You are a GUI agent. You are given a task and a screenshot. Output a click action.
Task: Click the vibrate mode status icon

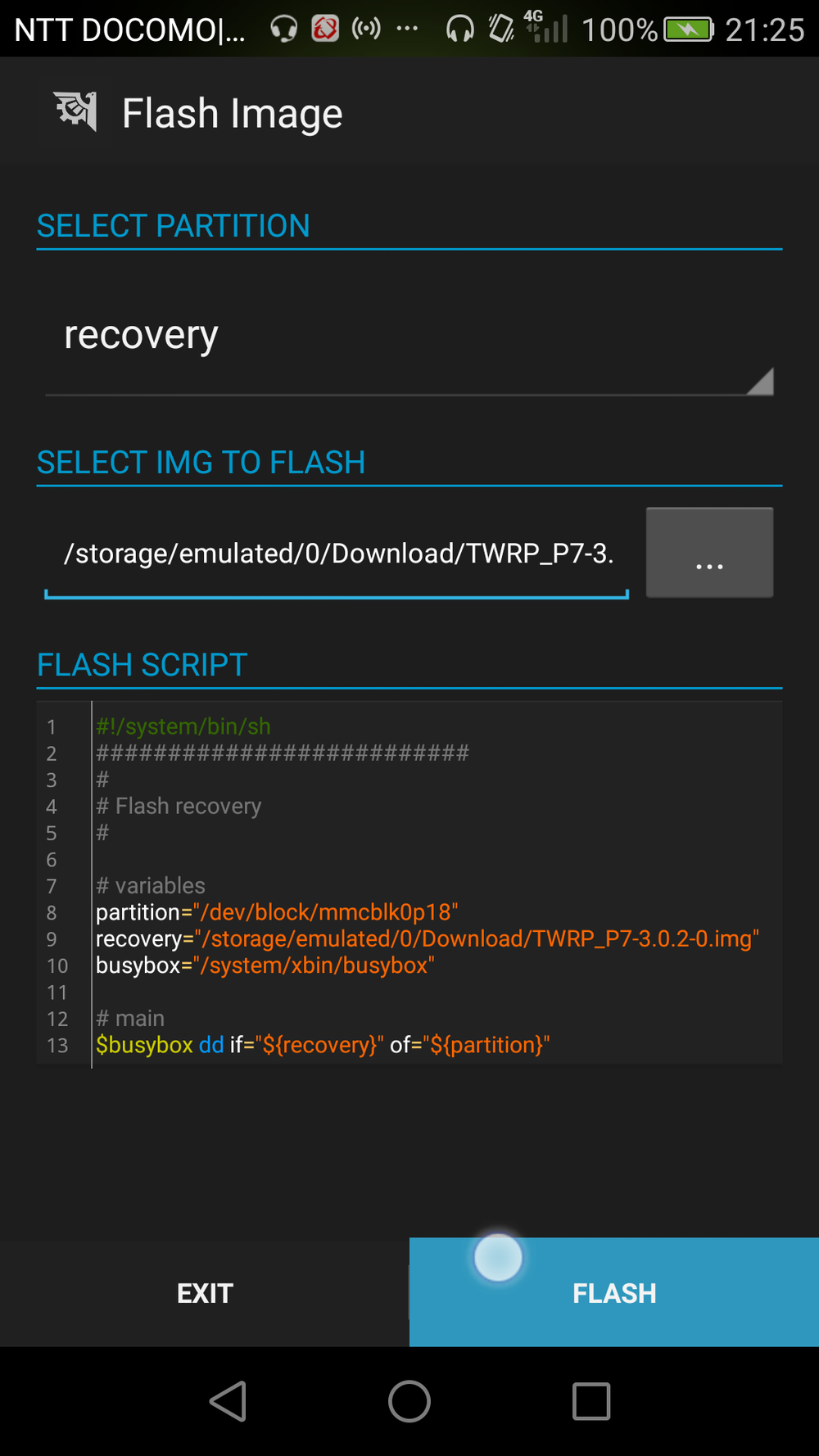click(501, 29)
